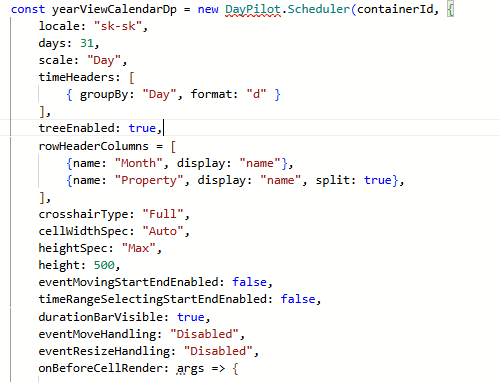Click the split true value
This screenshot has height=382, width=499.
[x=378, y=180]
